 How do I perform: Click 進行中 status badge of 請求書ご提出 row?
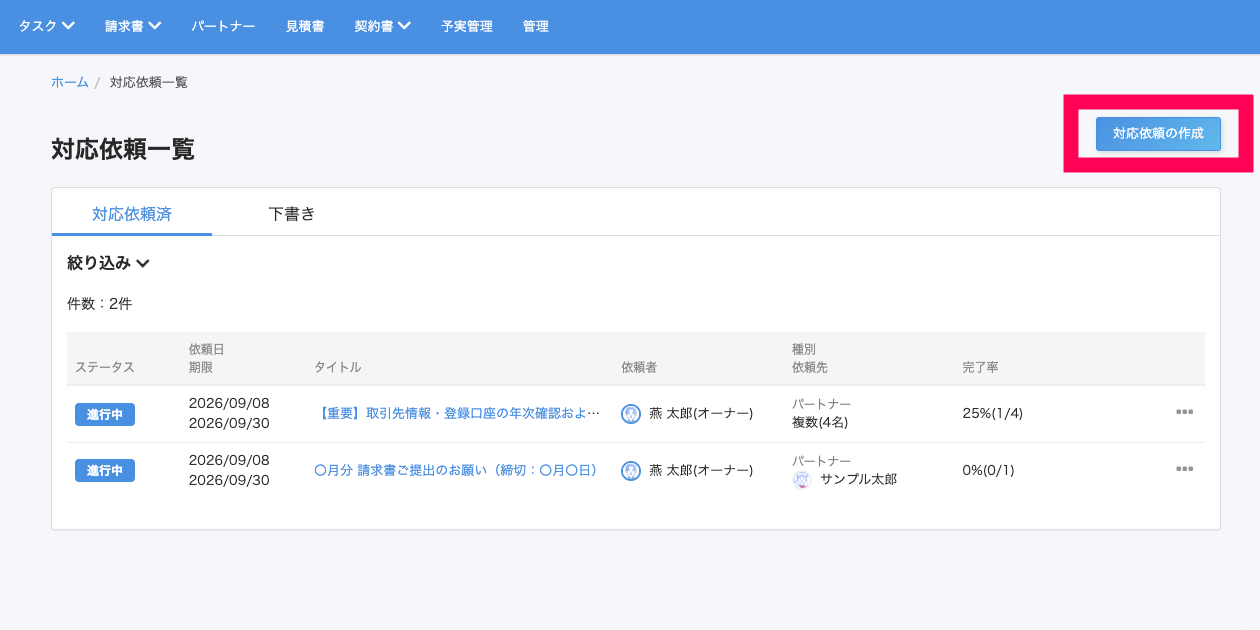click(105, 471)
